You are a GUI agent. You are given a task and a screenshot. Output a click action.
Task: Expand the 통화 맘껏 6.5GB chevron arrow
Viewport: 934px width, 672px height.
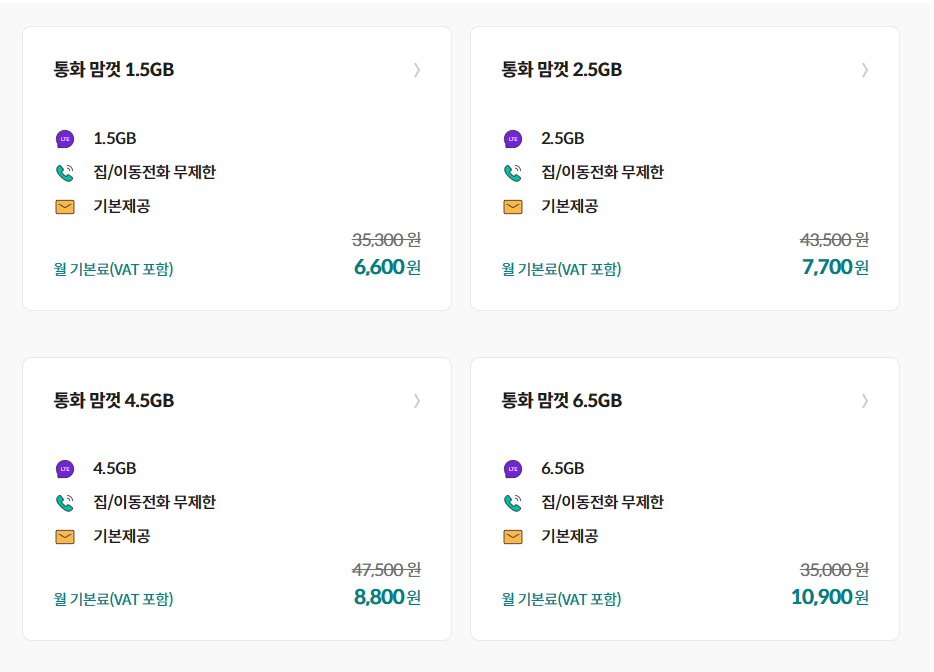[865, 401]
